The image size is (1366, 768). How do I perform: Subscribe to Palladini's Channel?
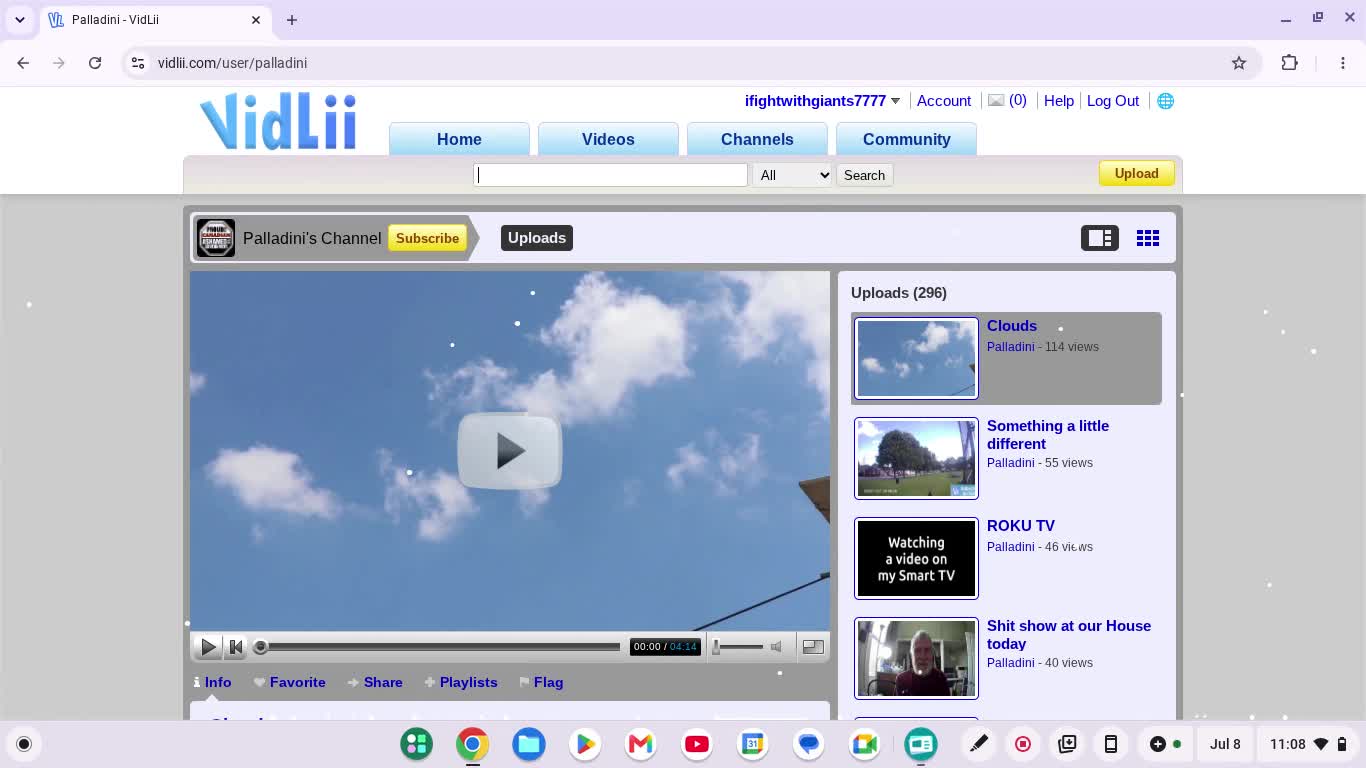click(x=427, y=238)
